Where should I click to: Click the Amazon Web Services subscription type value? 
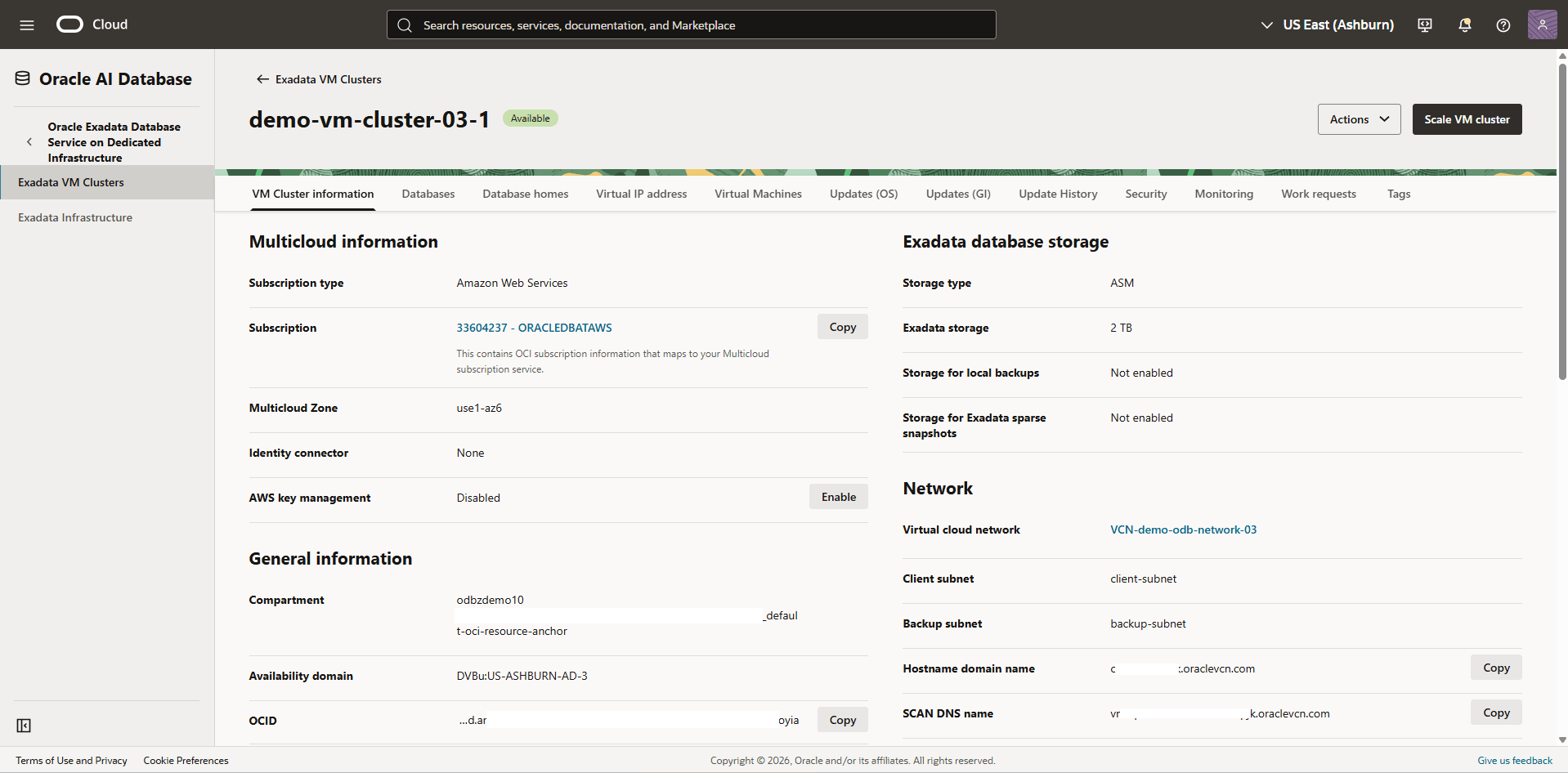[x=512, y=283]
